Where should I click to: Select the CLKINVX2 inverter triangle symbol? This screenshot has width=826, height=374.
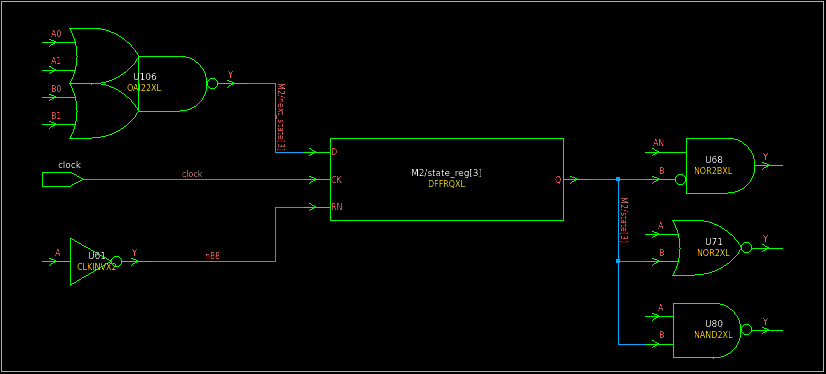coord(96,262)
